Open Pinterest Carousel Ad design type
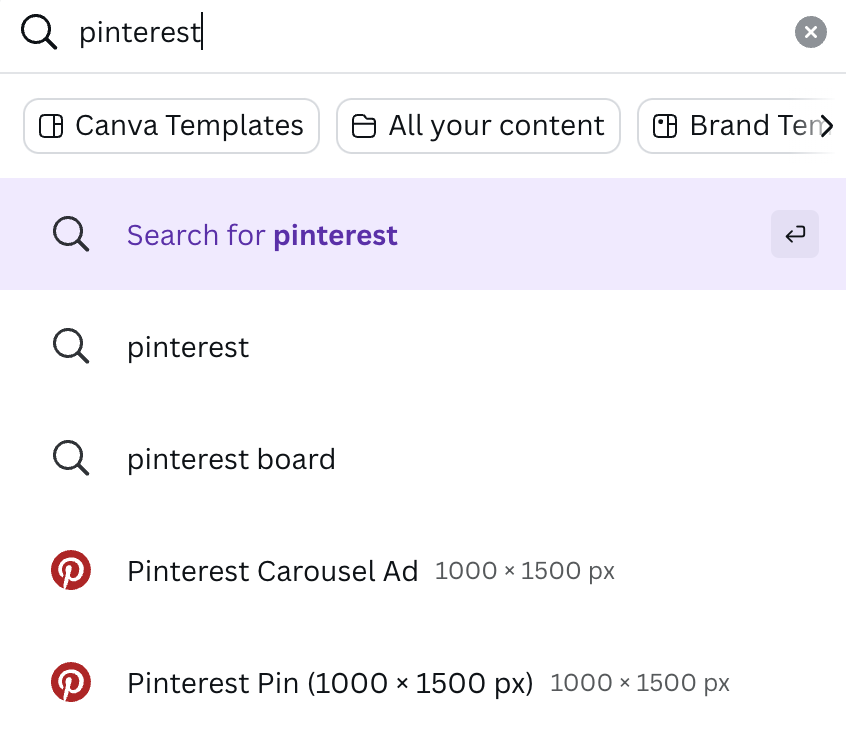 click(423, 570)
